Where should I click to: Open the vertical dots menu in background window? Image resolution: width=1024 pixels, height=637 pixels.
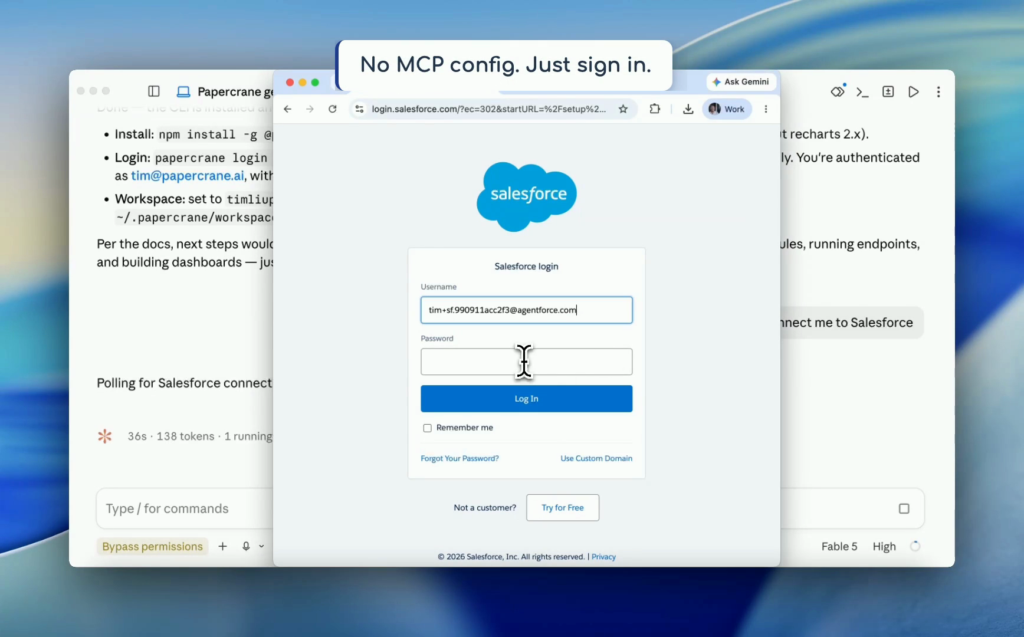[x=938, y=91]
